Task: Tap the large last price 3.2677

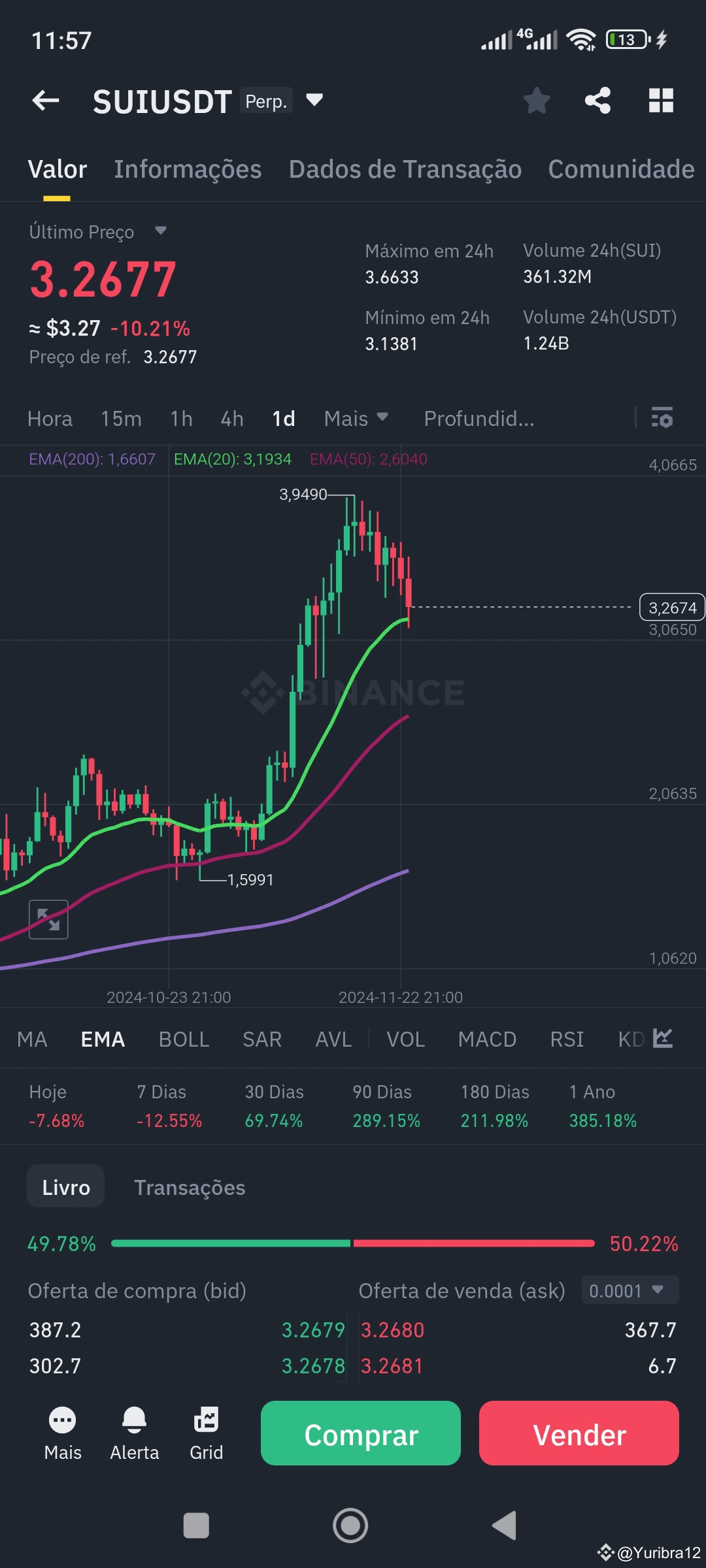Action: pyautogui.click(x=103, y=280)
